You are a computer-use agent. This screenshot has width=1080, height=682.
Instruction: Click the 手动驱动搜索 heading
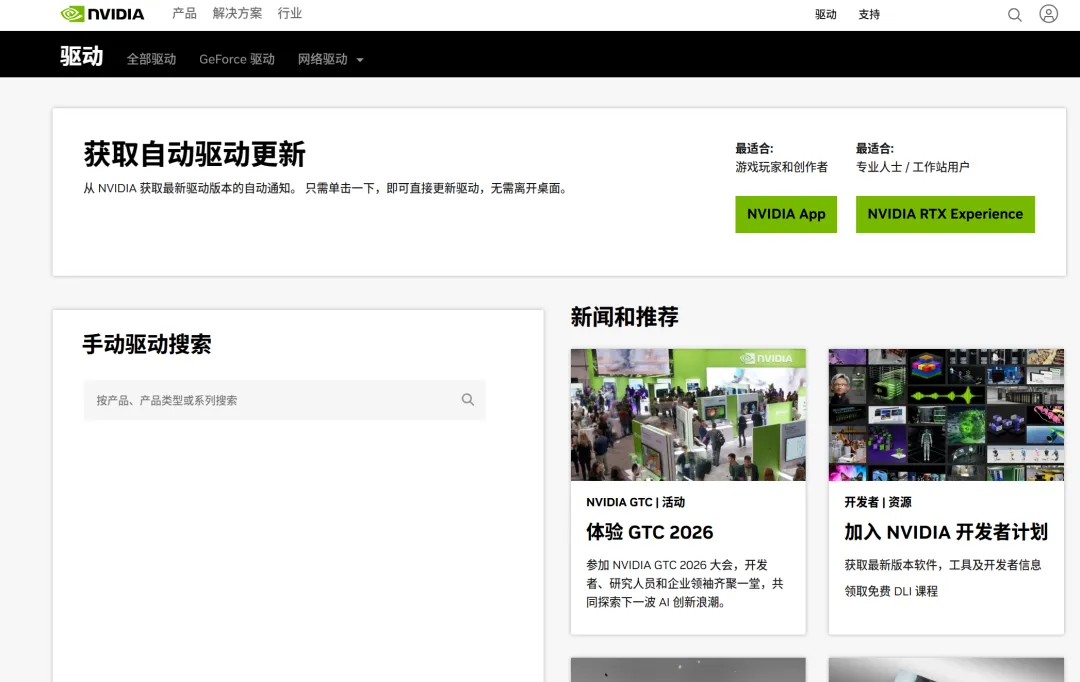(147, 344)
